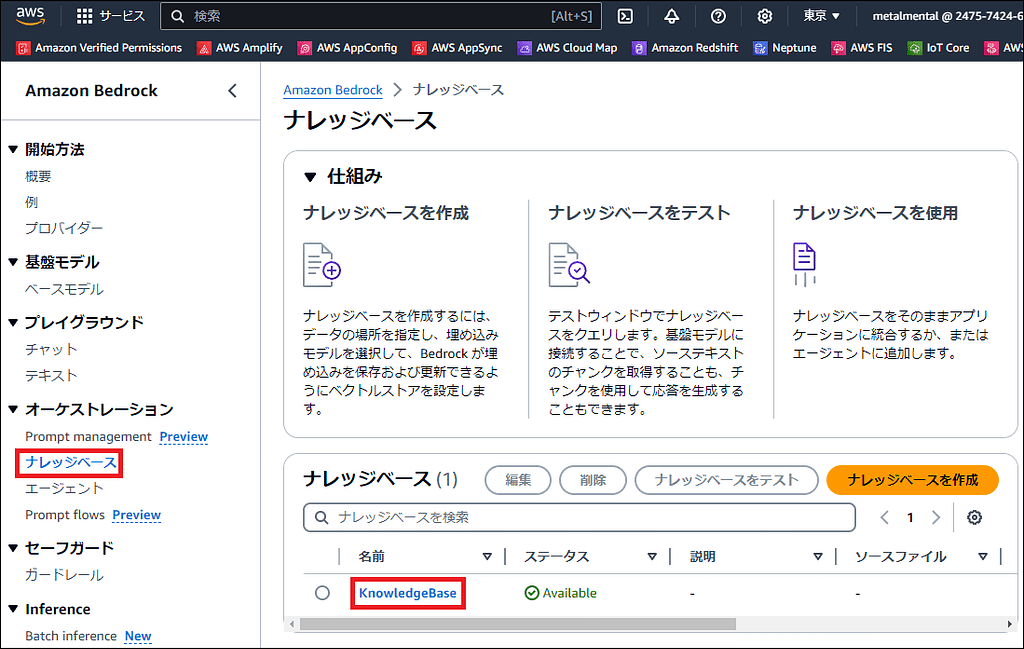Click the ナレッジベースを作成 button
This screenshot has height=649, width=1024.
point(912,480)
